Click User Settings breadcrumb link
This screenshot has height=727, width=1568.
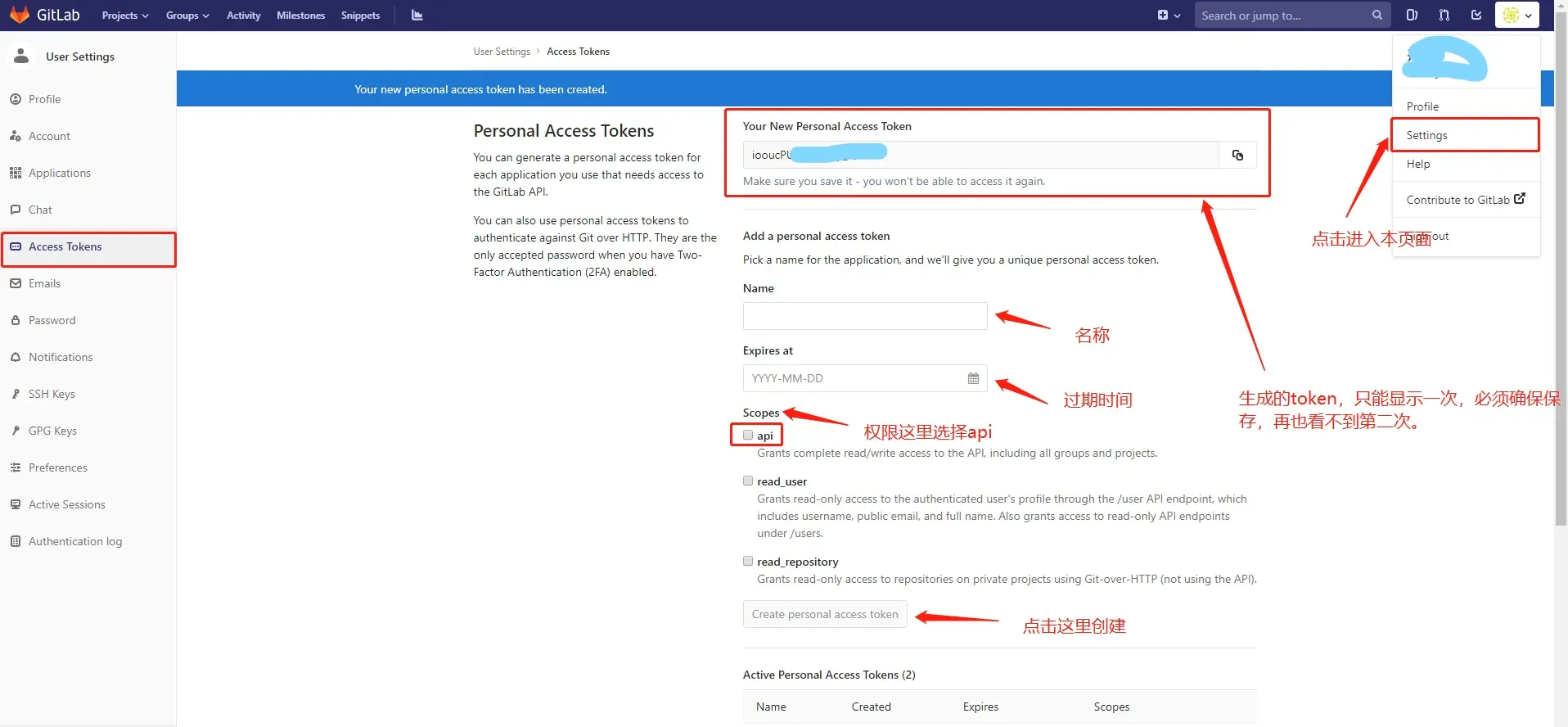502,52
